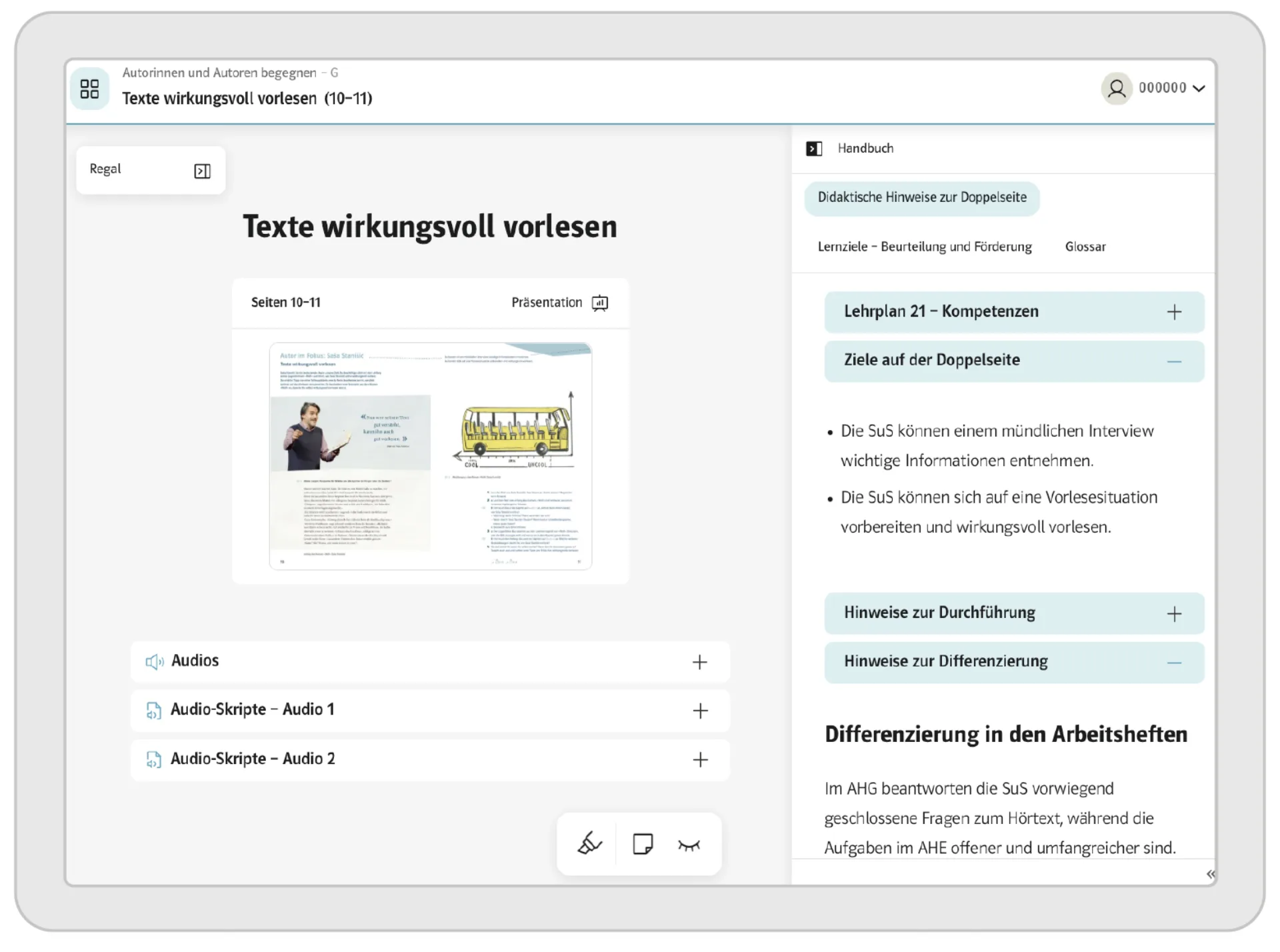Switch to Lernziele – Beurteilung und Förderung tab

click(x=924, y=247)
